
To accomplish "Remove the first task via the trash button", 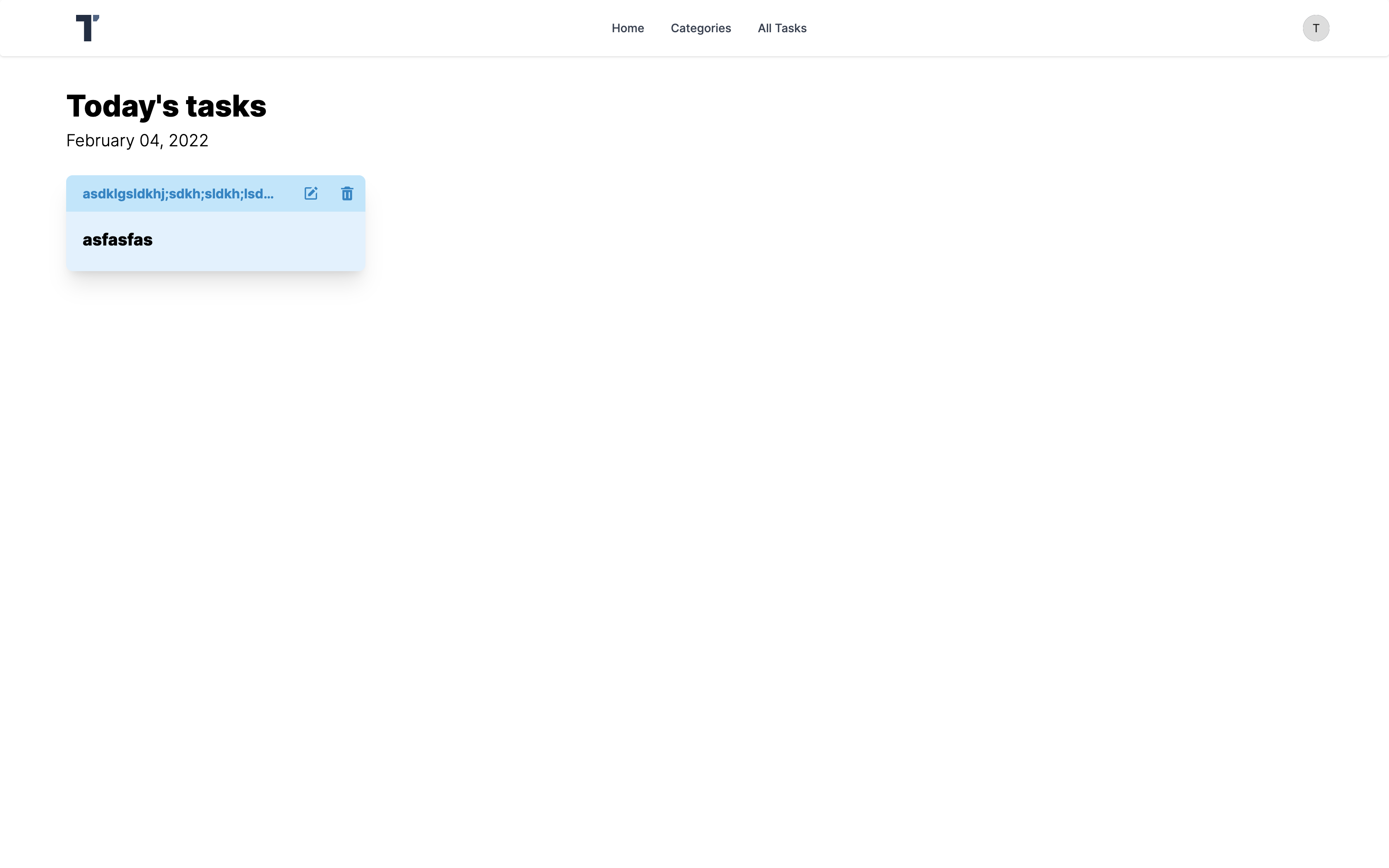I will click(x=347, y=193).
